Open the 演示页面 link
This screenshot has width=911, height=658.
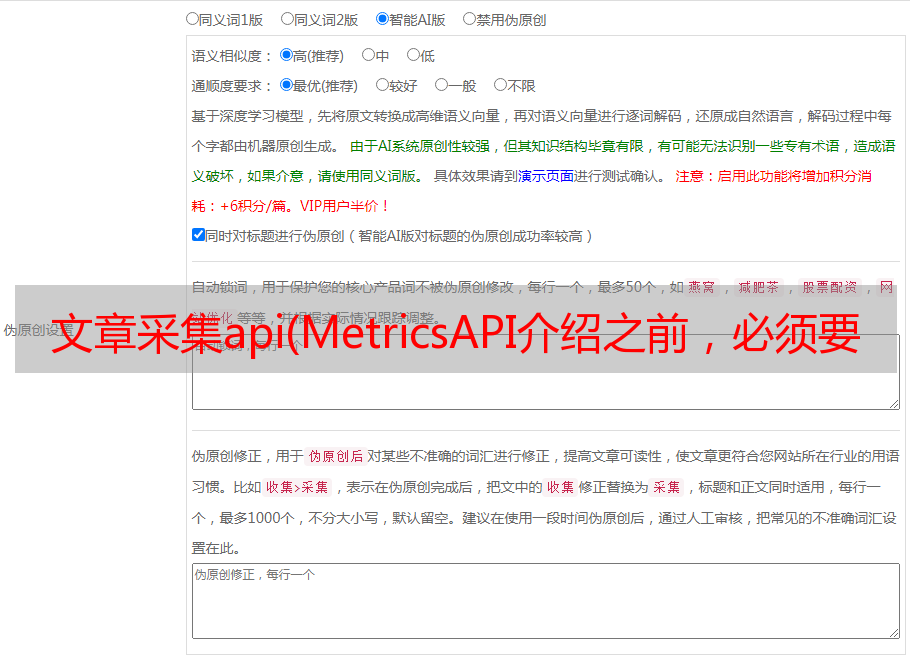click(545, 176)
